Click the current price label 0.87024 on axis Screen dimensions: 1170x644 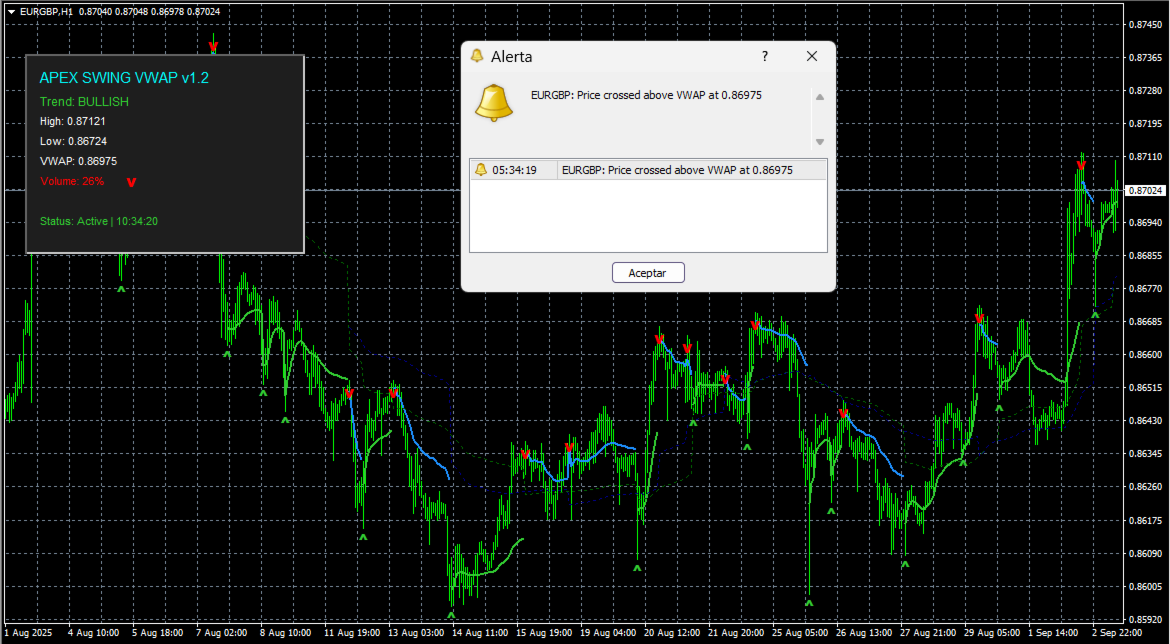pos(1145,190)
